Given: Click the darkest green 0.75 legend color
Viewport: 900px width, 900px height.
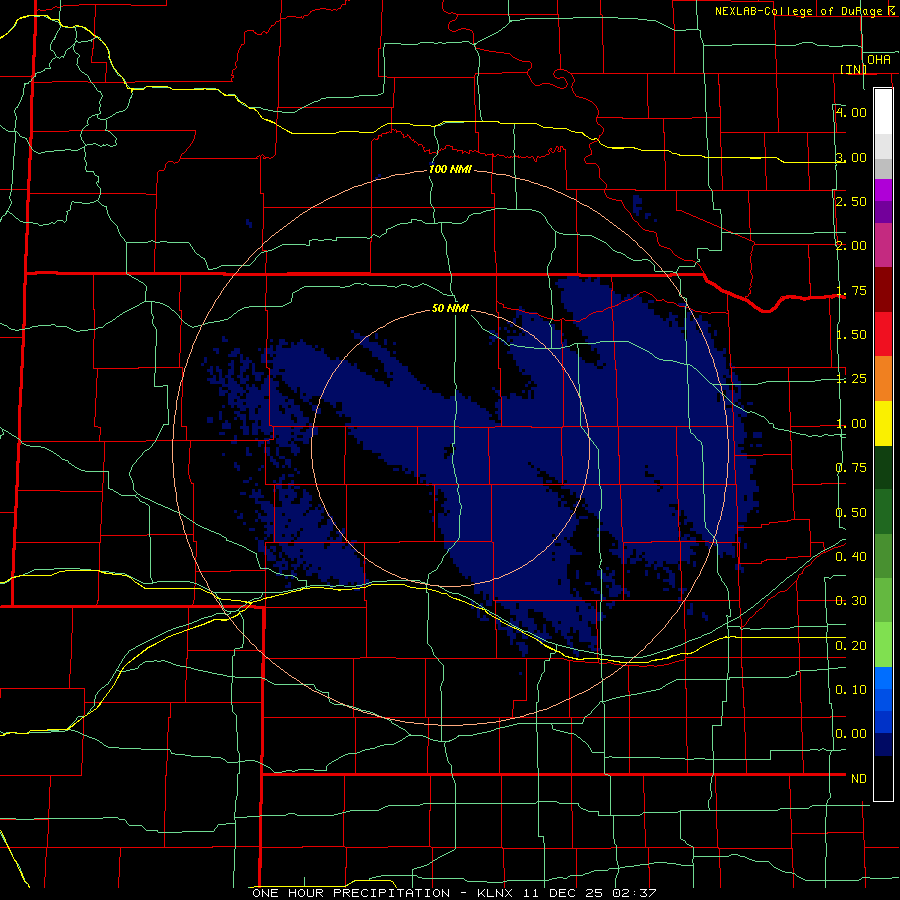Looking at the screenshot, I should (x=883, y=467).
